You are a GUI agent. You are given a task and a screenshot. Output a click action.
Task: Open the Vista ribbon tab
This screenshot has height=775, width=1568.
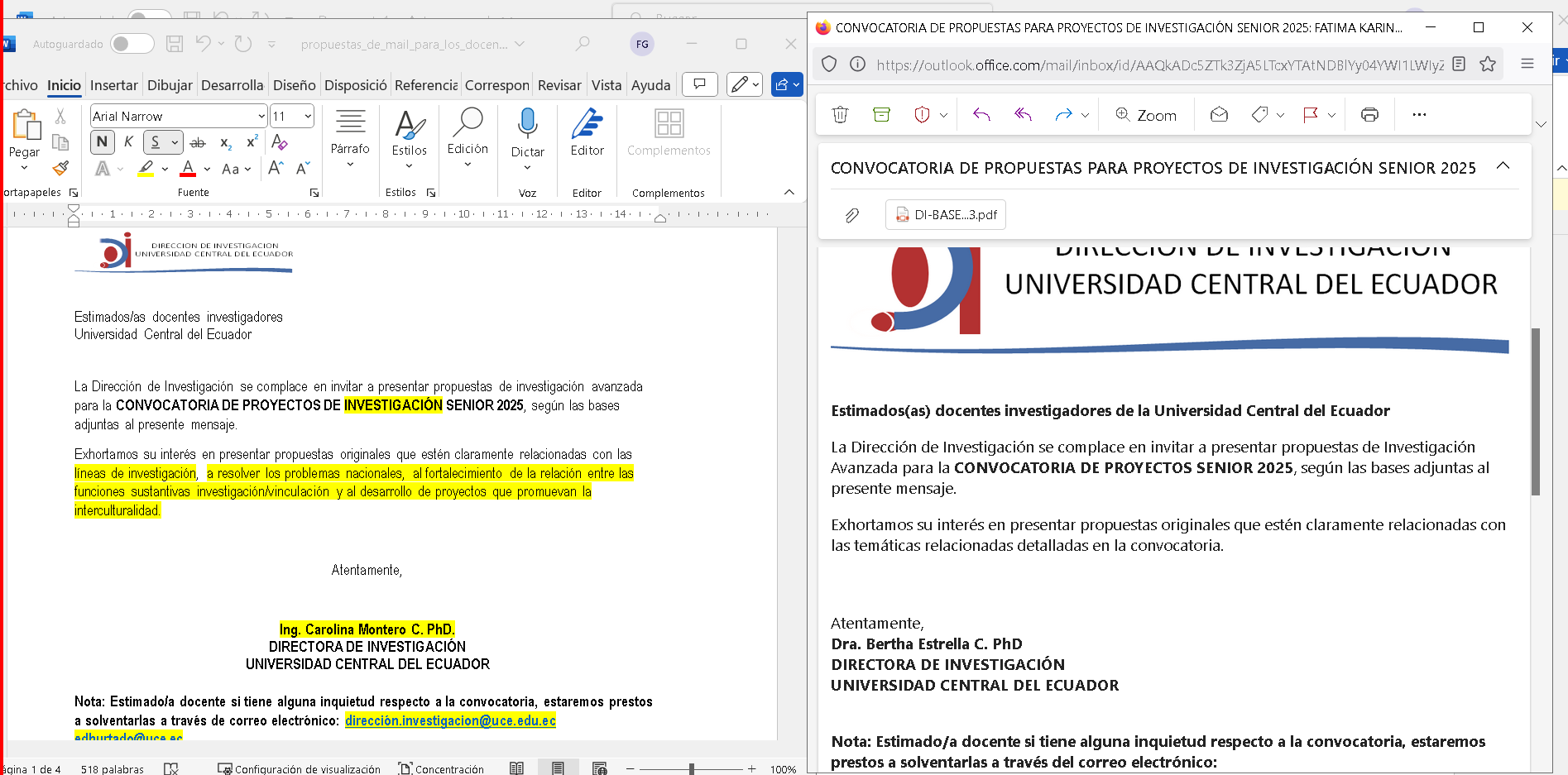click(607, 85)
